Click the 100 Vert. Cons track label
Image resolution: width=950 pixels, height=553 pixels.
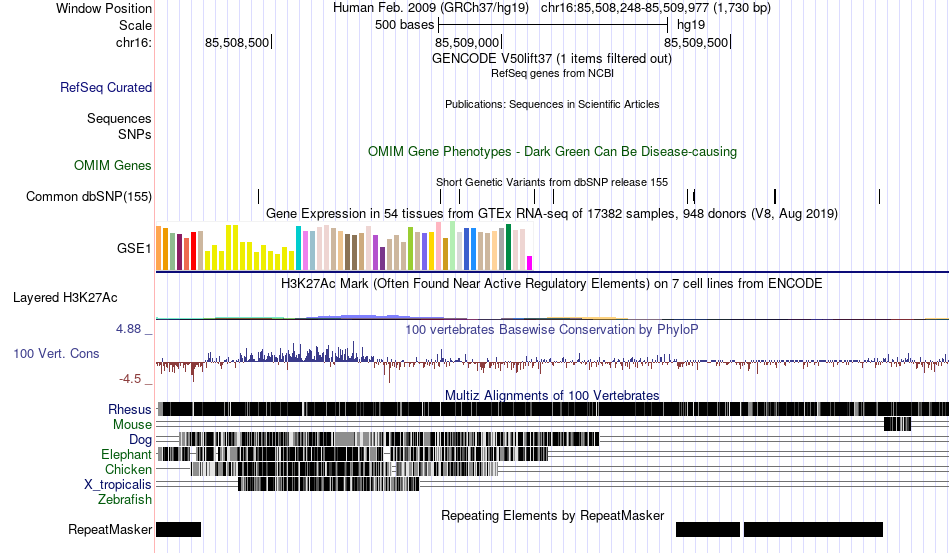pyautogui.click(x=56, y=353)
